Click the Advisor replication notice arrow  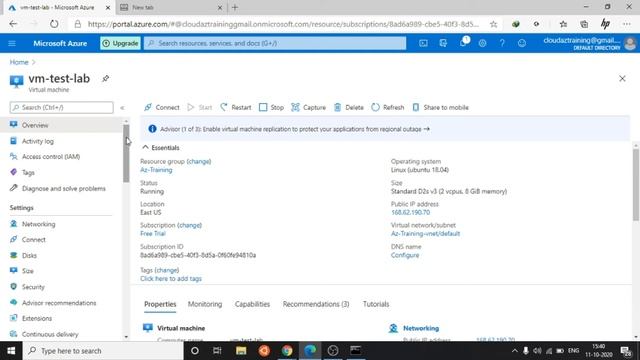point(427,129)
